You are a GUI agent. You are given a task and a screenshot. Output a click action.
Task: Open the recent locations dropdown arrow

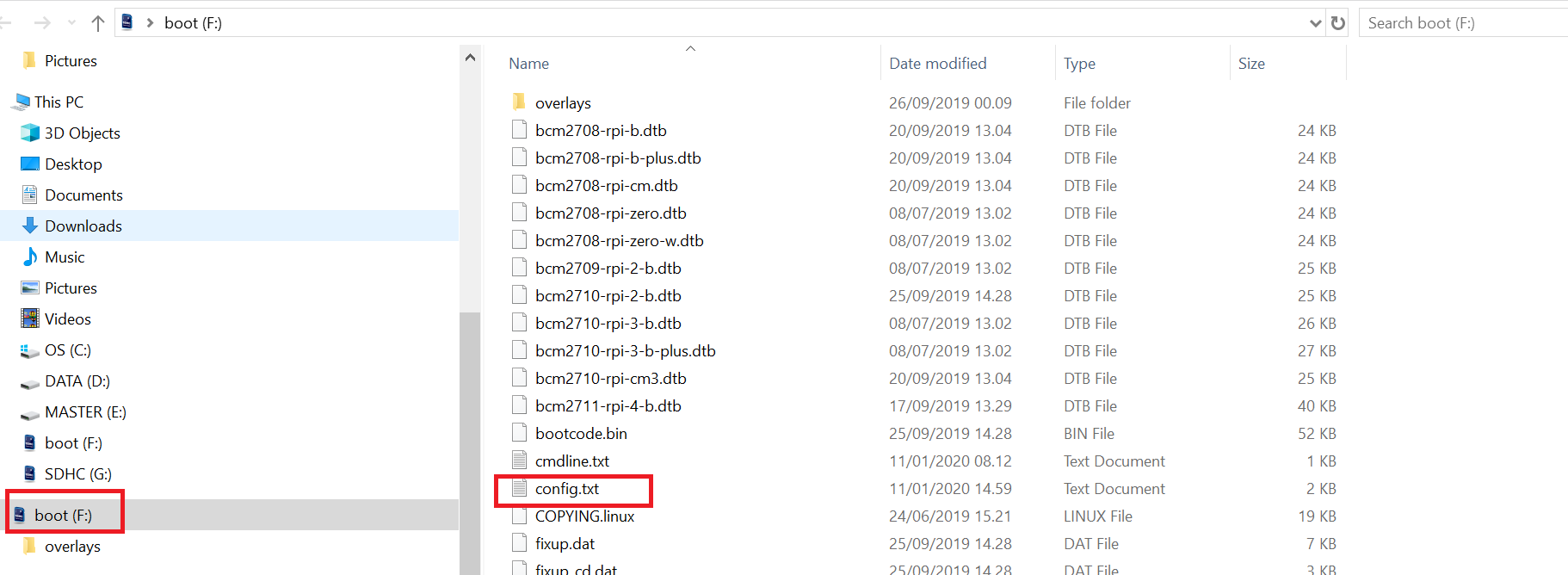point(71,23)
